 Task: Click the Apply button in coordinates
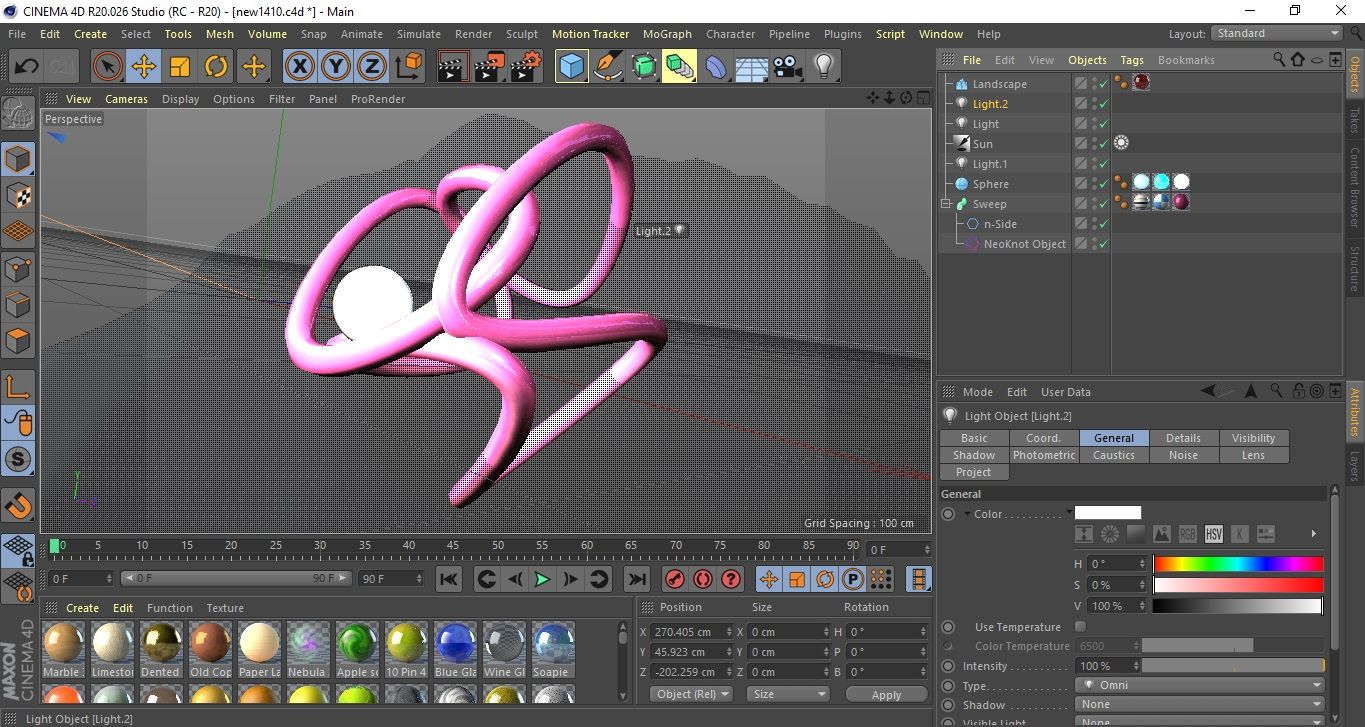(x=886, y=694)
